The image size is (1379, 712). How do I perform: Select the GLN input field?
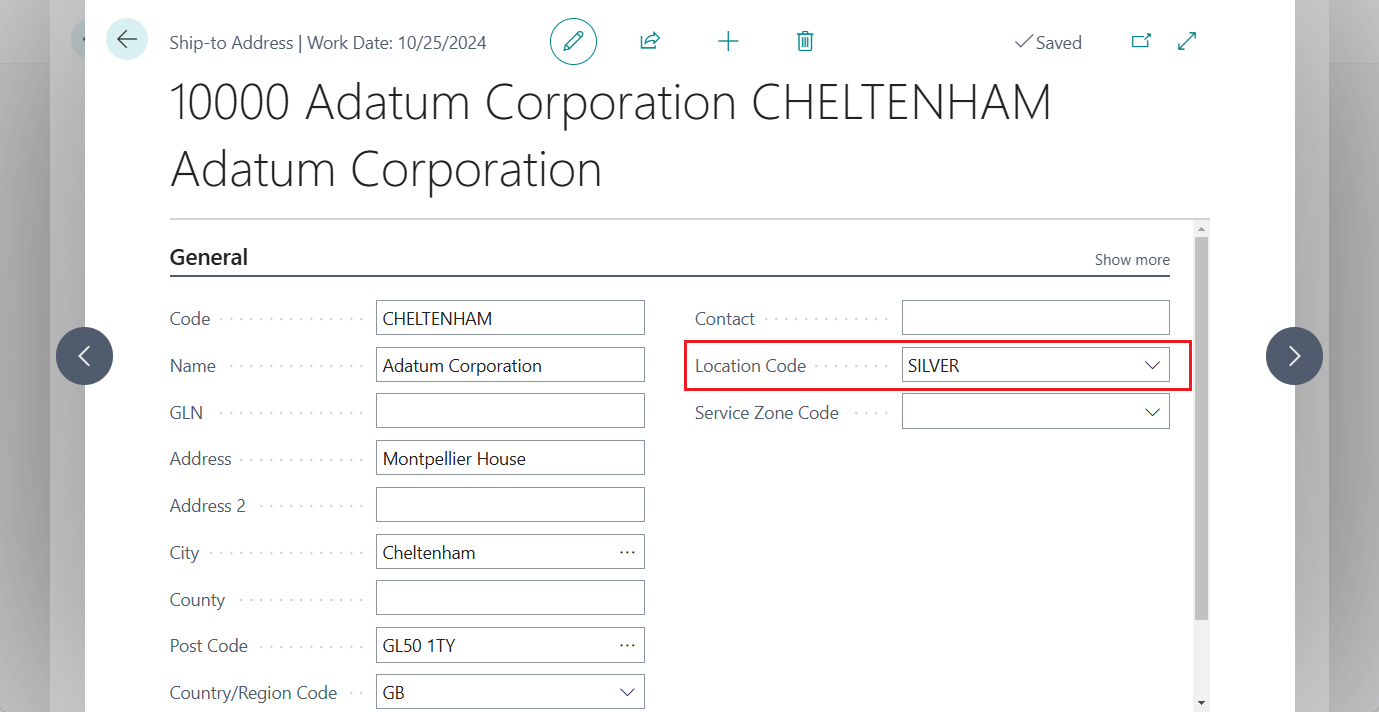[510, 410]
